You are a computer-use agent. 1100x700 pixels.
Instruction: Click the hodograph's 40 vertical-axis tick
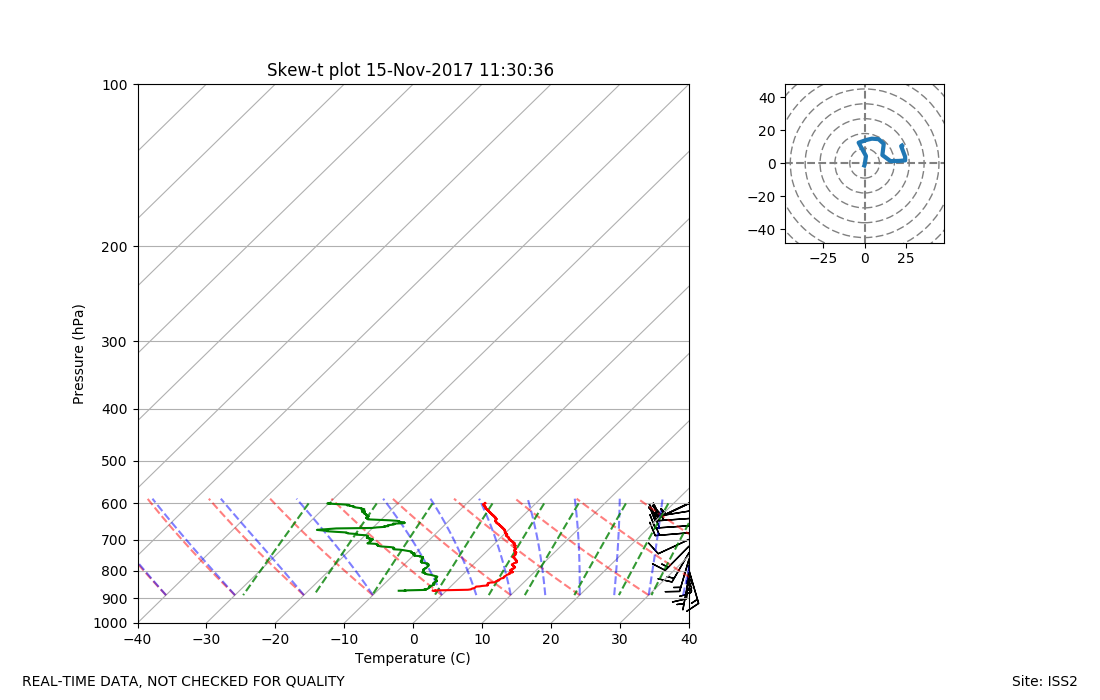pyautogui.click(x=767, y=98)
